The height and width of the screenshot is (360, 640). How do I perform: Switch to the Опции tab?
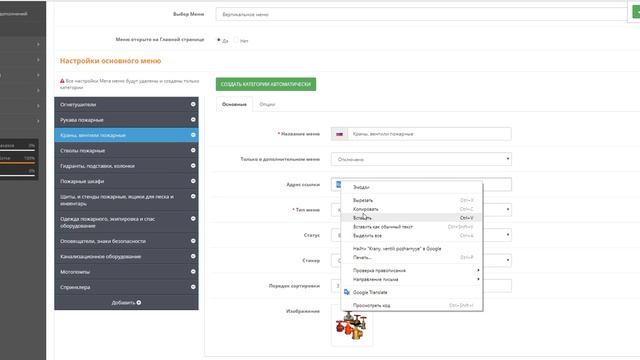click(267, 104)
